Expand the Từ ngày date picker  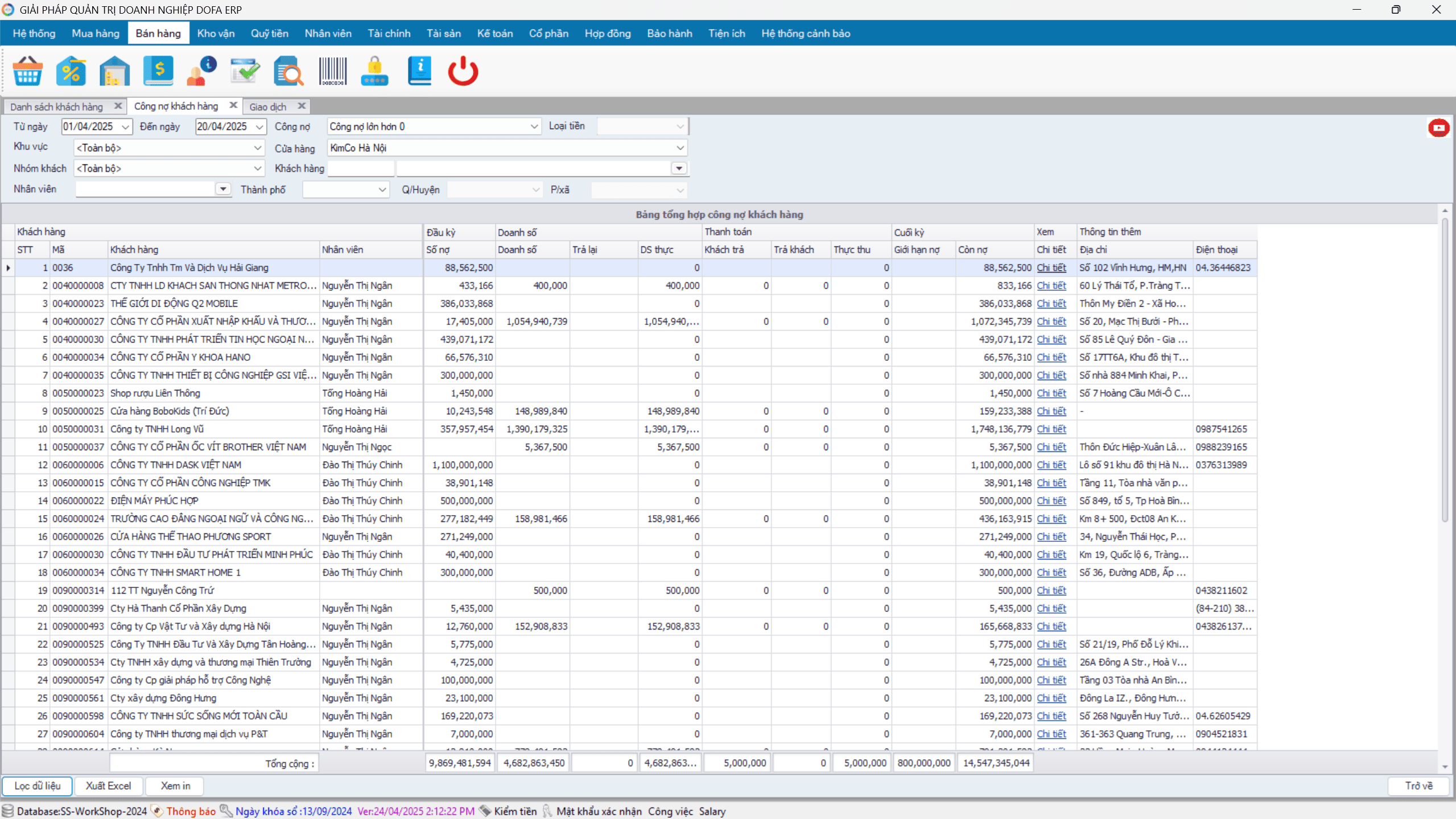click(125, 126)
